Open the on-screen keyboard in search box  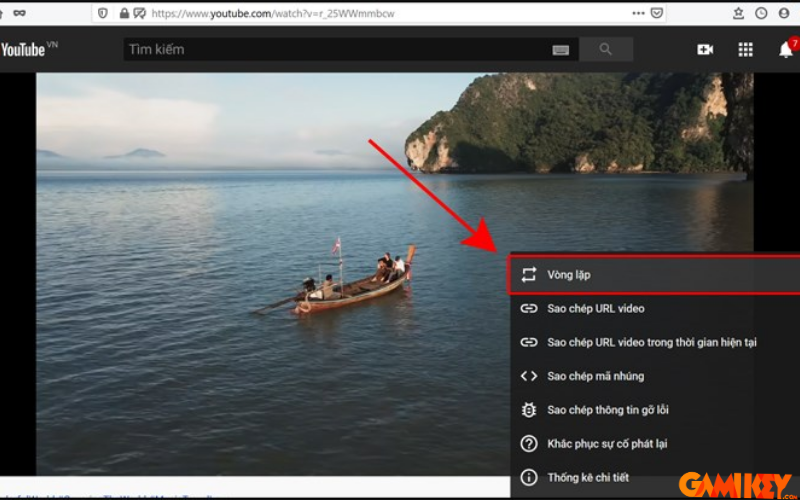[561, 50]
